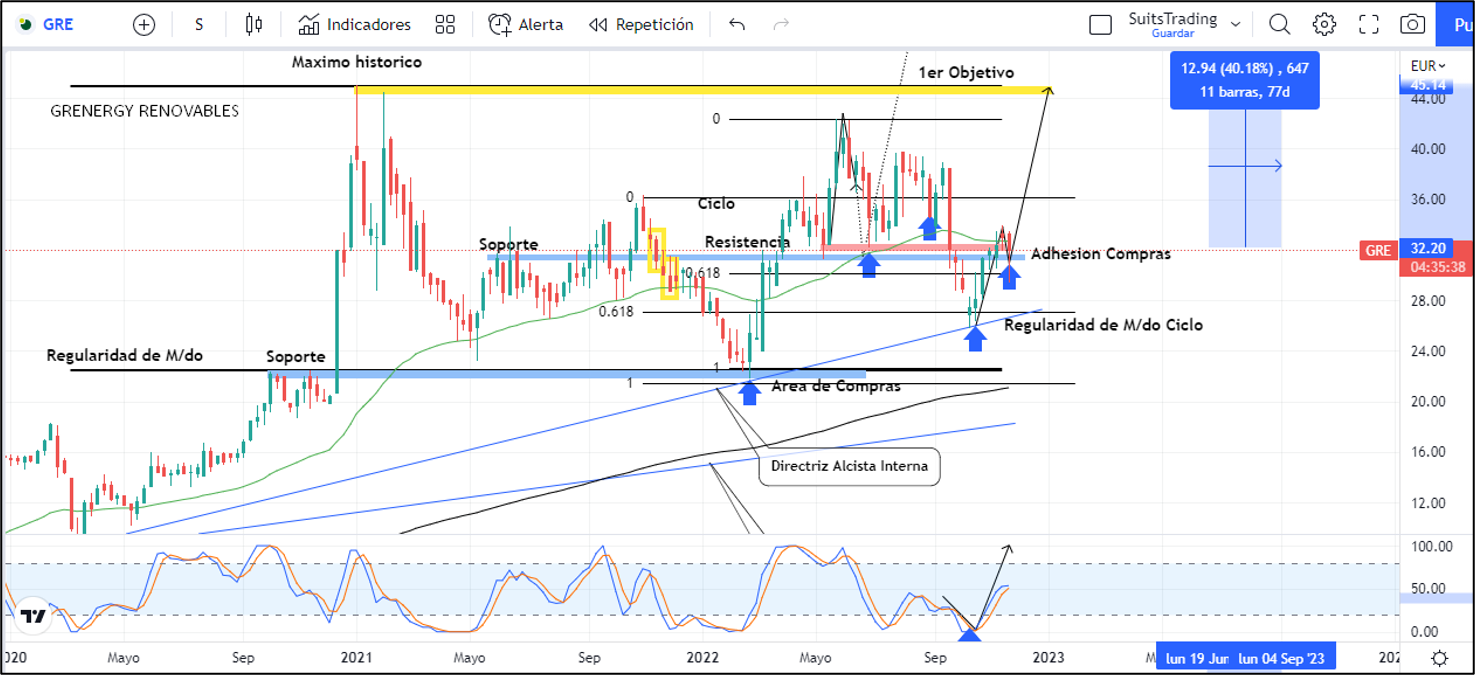Open chart settings gear in toolbar

(1324, 25)
